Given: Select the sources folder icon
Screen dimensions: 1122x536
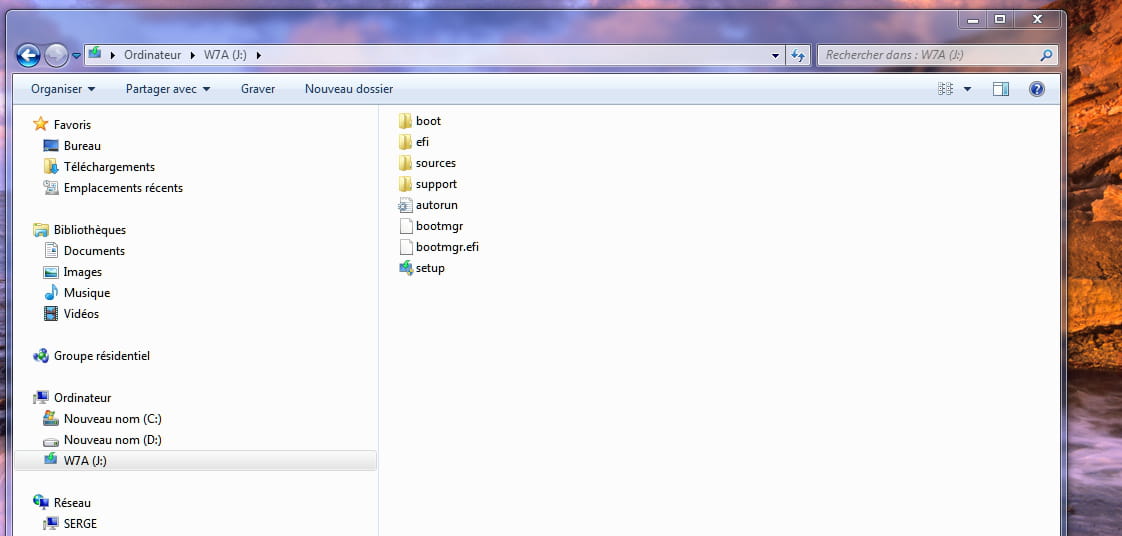Looking at the screenshot, I should coord(406,163).
